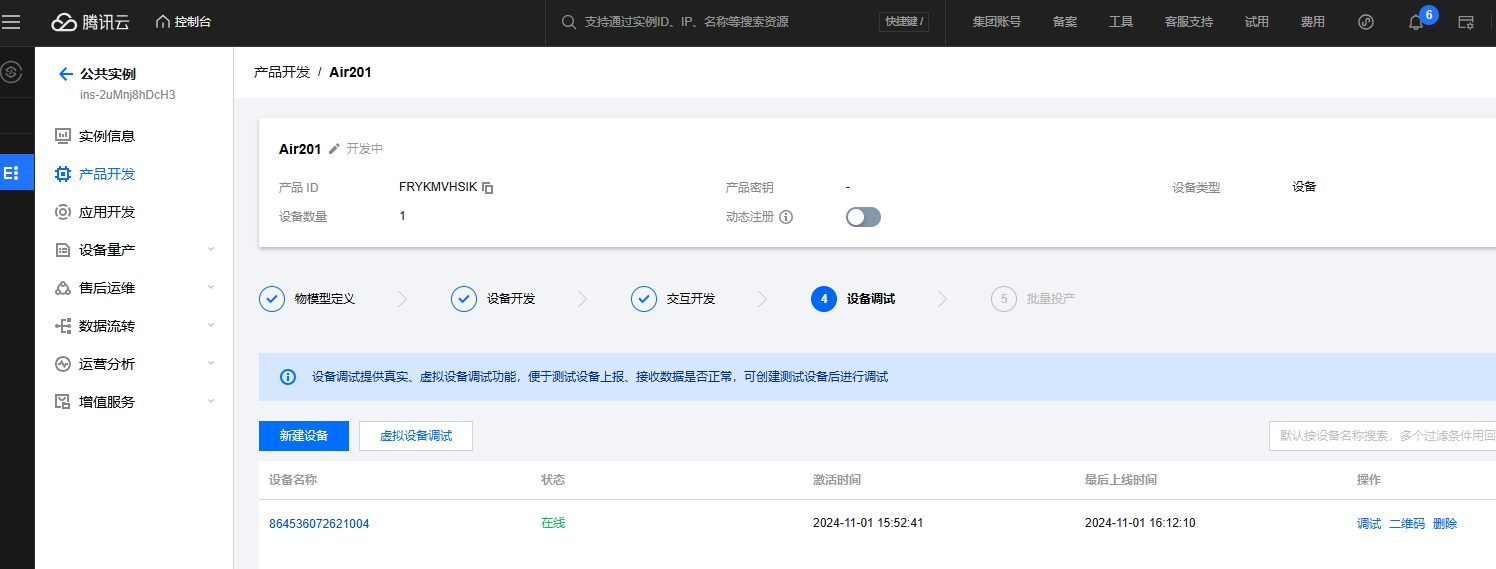Click 售后运维 icon in sidebar
Screen dimensions: 1496x569
(x=62, y=288)
